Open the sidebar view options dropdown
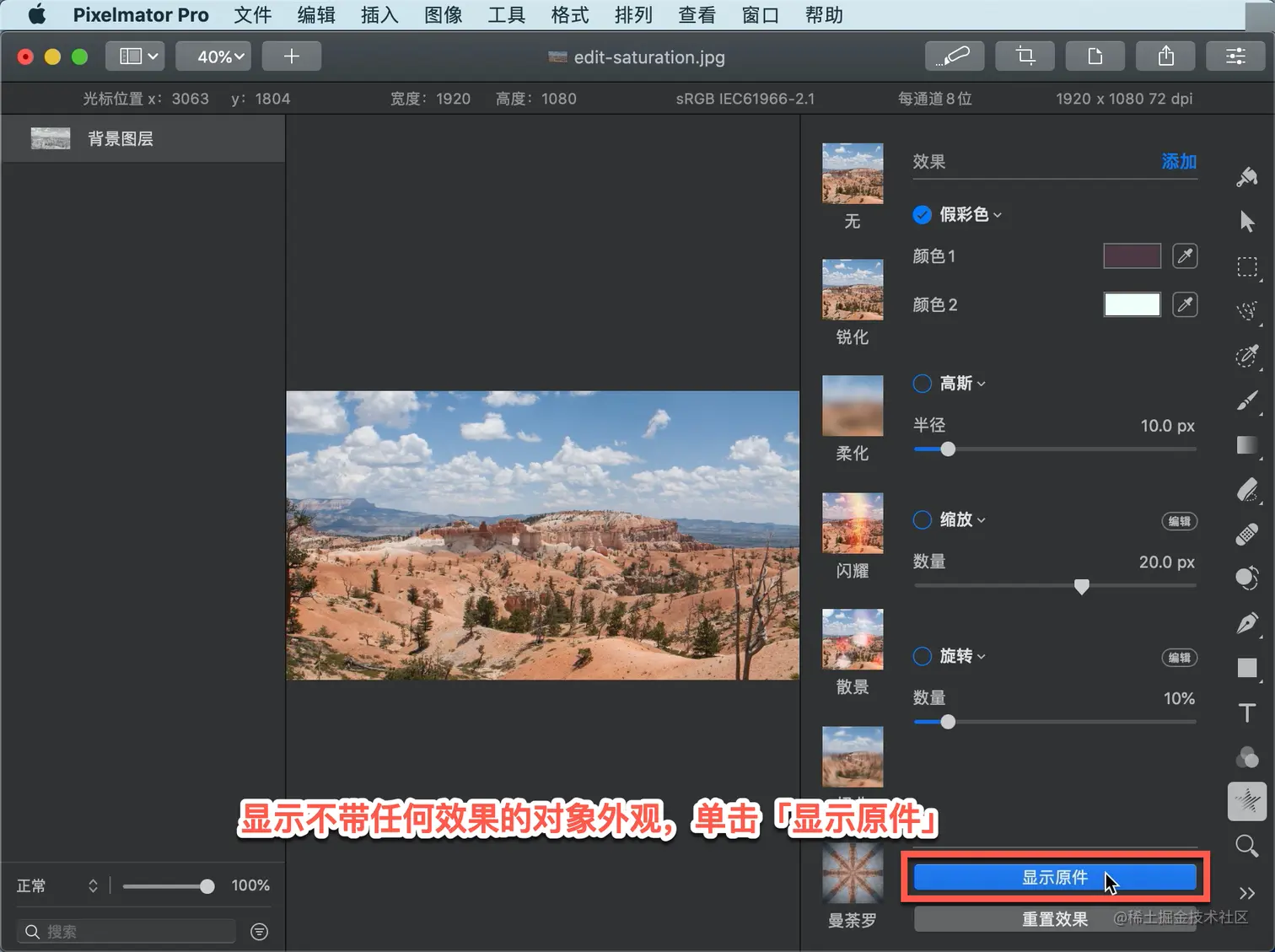The image size is (1275, 952). click(136, 56)
